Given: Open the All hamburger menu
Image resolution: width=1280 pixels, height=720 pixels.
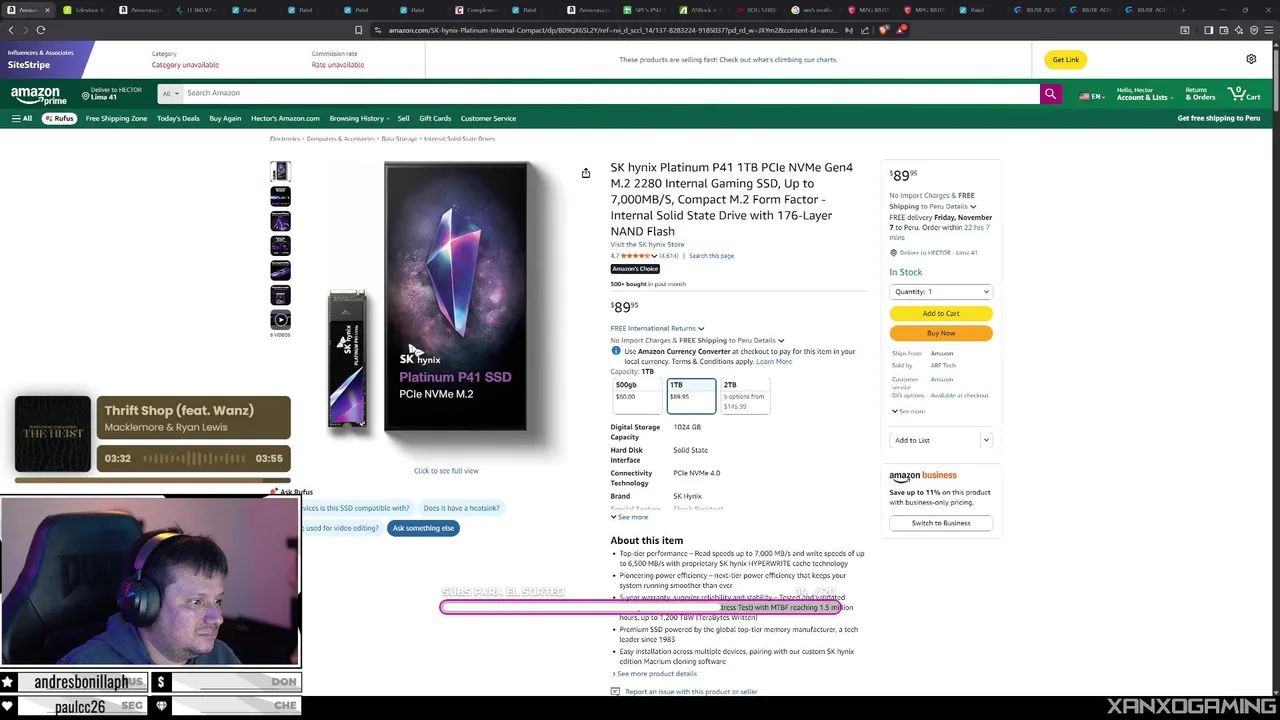Looking at the screenshot, I should coord(22,118).
